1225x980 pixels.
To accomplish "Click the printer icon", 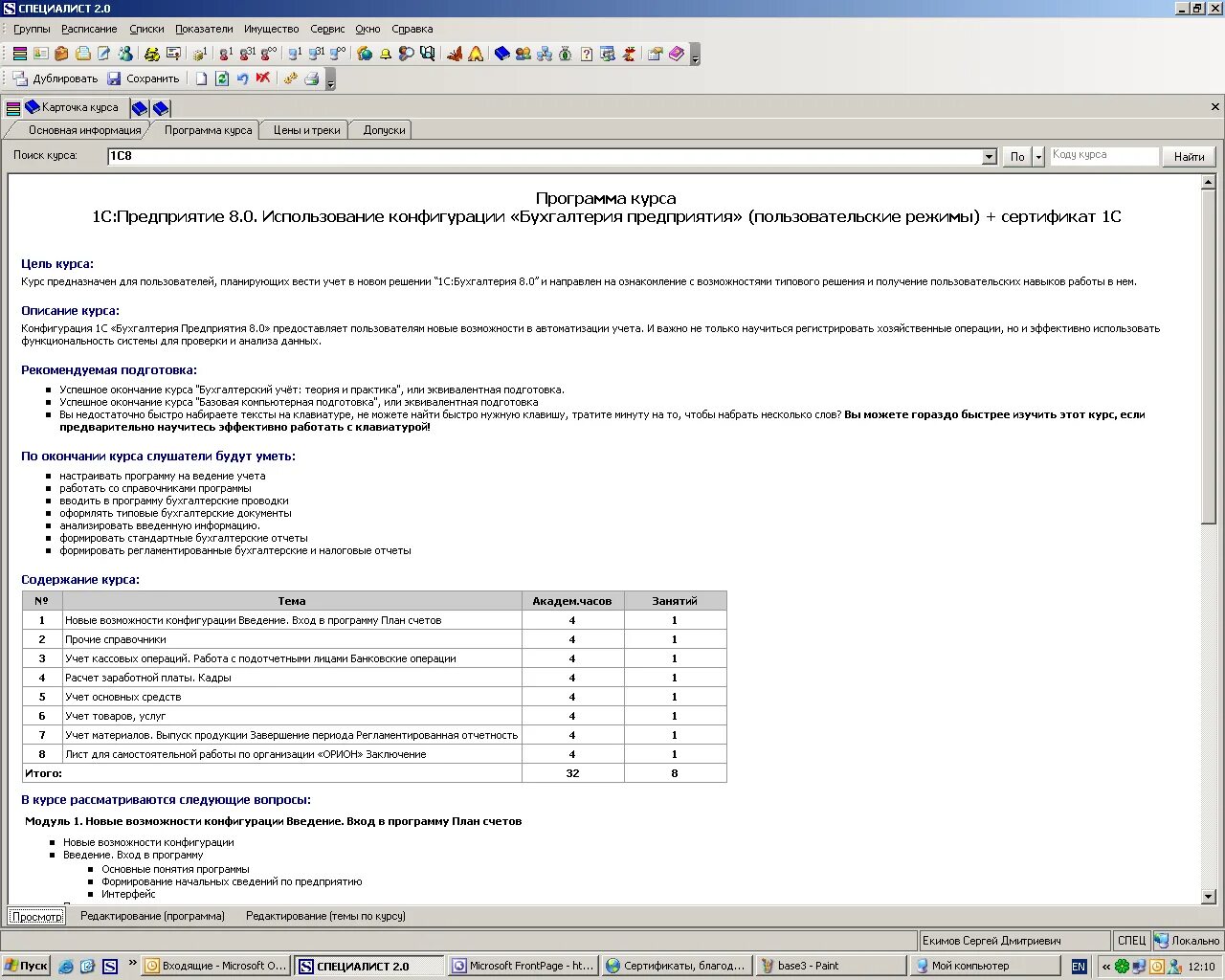I will pyautogui.click(x=311, y=78).
